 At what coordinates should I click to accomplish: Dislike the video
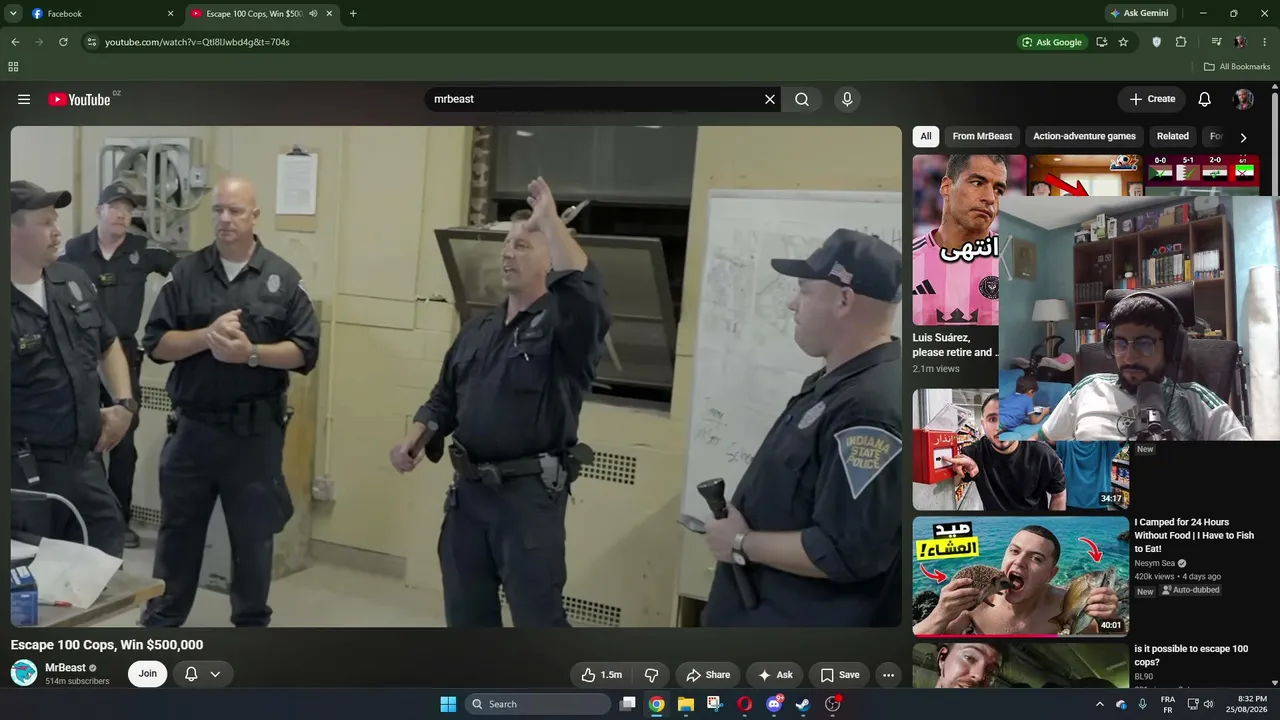pyautogui.click(x=651, y=675)
